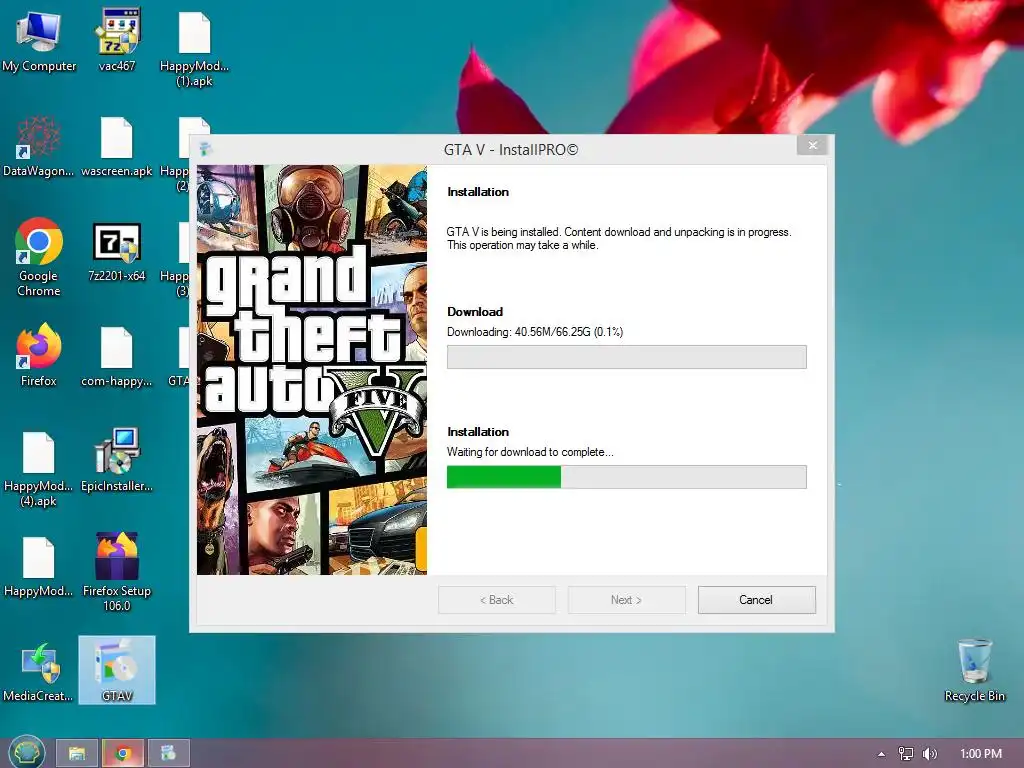Select the HappyMod file above MediaCreat
The height and width of the screenshot is (768, 1024).
[x=39, y=567]
